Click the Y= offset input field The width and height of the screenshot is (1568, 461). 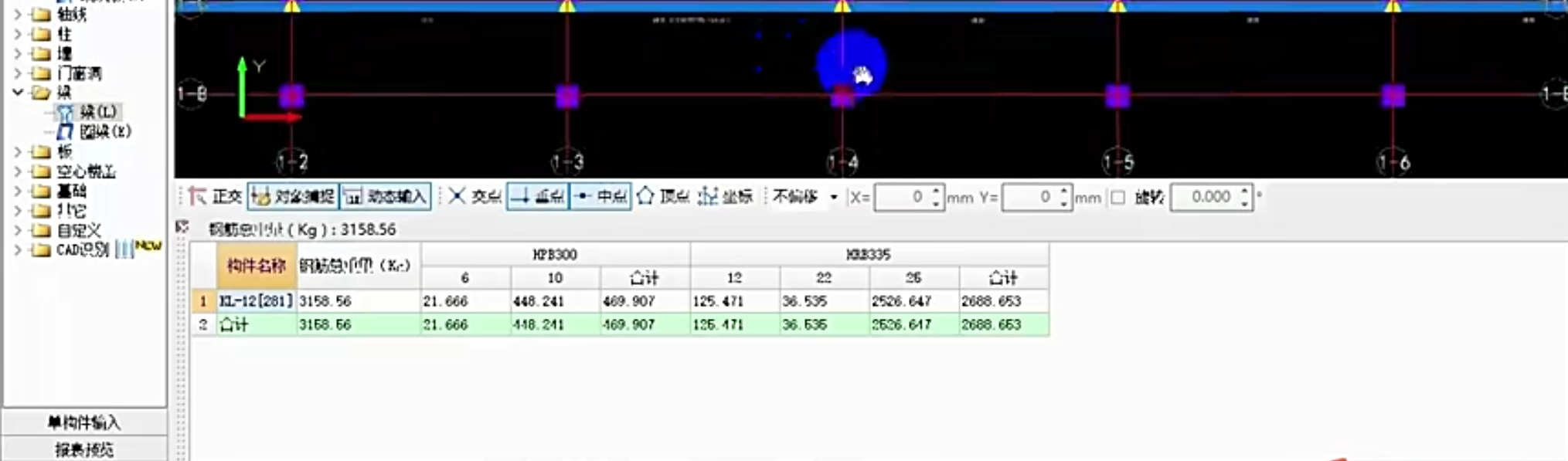coord(1029,198)
